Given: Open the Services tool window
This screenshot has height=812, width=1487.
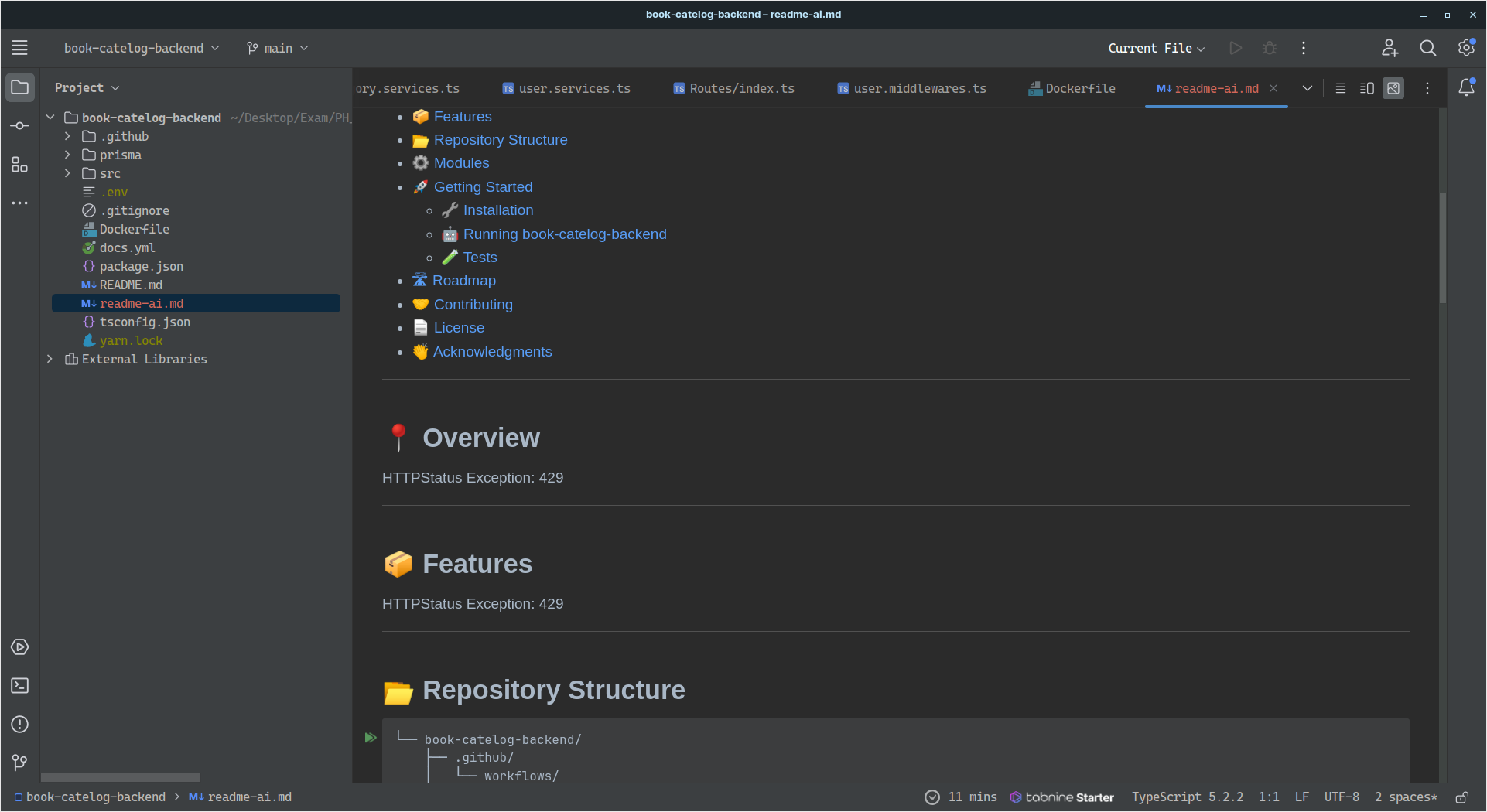Looking at the screenshot, I should [x=20, y=647].
